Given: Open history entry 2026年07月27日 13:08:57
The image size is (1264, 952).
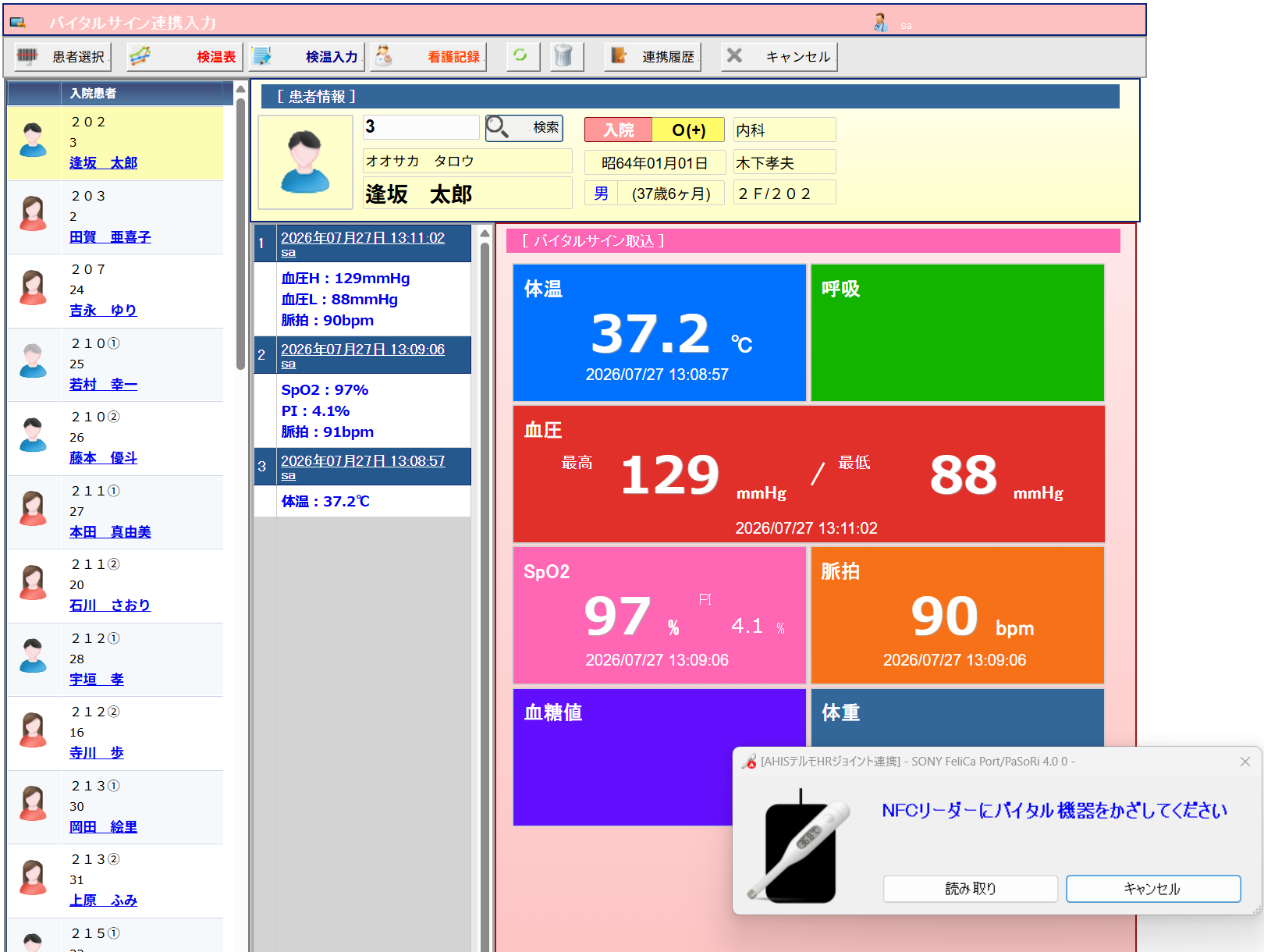Looking at the screenshot, I should 363,461.
